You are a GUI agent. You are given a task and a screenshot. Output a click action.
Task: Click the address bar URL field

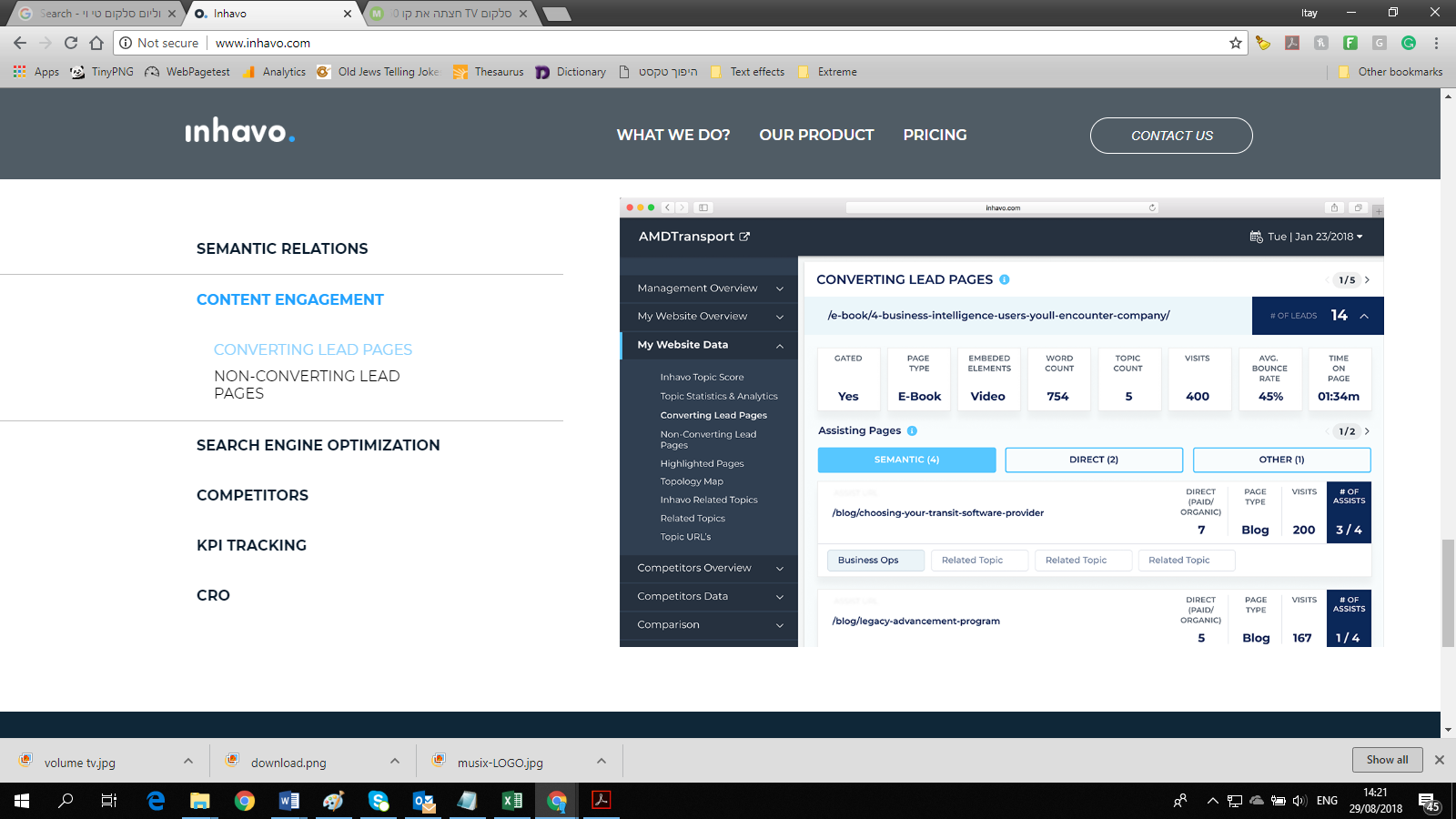tap(673, 43)
